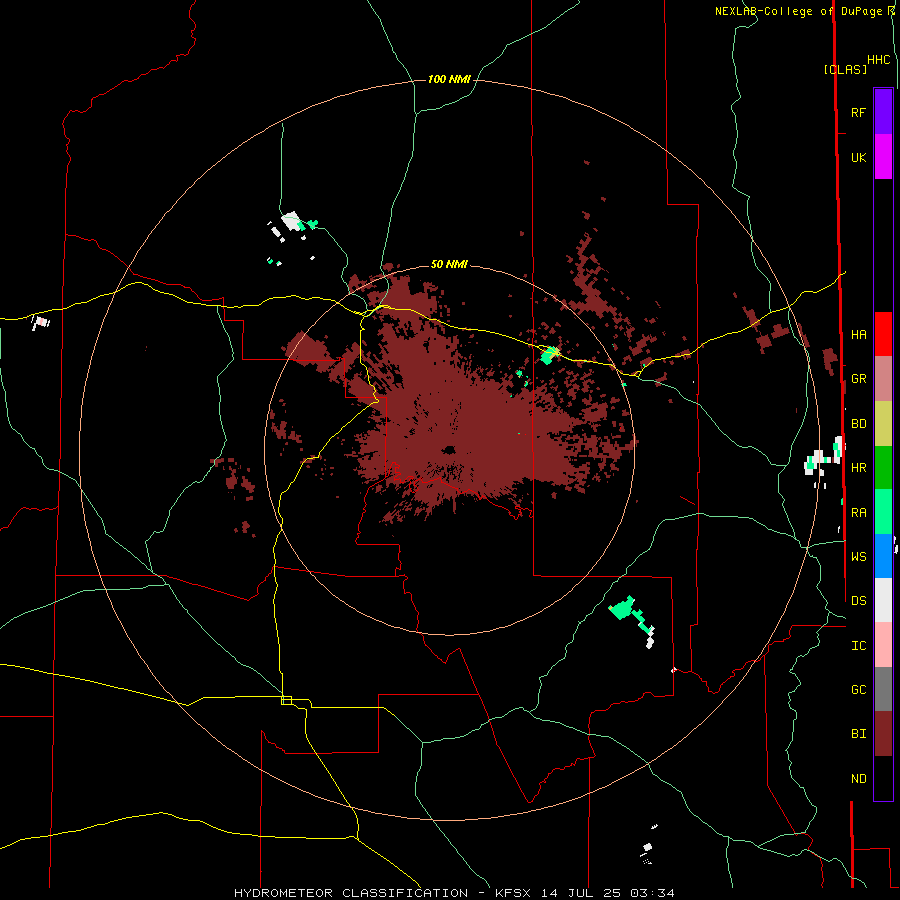The width and height of the screenshot is (900, 900).
Task: Click the UK legend label
Action: click(858, 157)
